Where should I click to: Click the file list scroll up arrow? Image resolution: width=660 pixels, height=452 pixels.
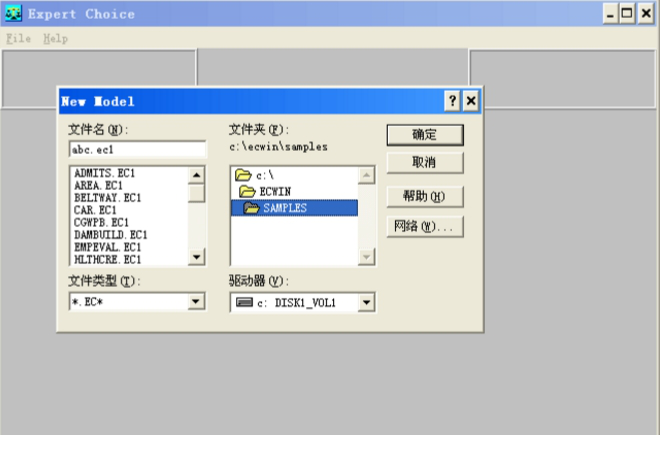click(x=197, y=175)
